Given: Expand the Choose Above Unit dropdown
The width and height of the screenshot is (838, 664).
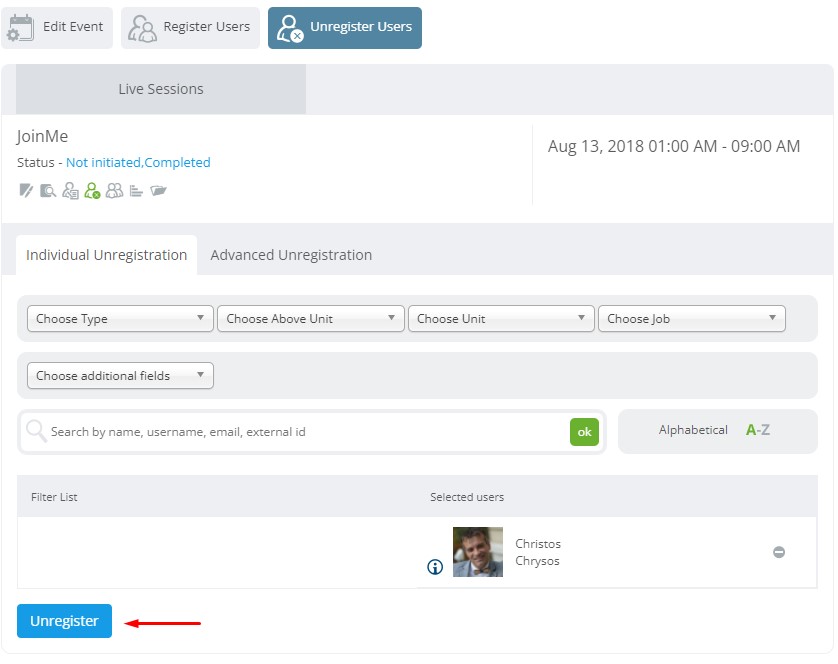Looking at the screenshot, I should coord(311,319).
